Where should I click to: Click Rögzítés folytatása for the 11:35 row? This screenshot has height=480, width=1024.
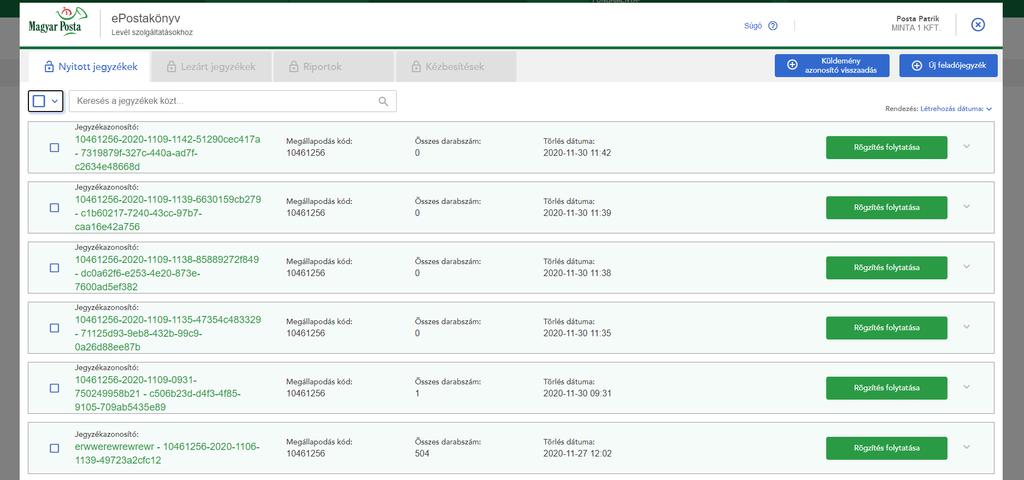coord(886,328)
